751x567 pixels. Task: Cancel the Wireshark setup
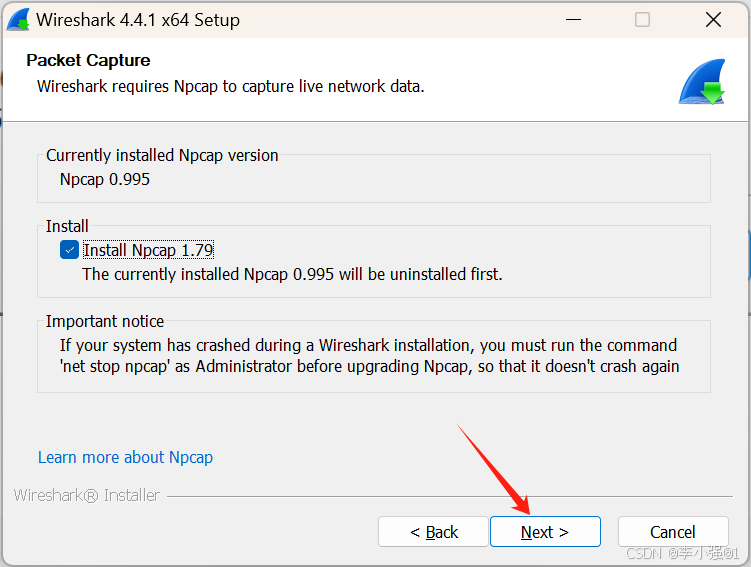click(x=673, y=532)
